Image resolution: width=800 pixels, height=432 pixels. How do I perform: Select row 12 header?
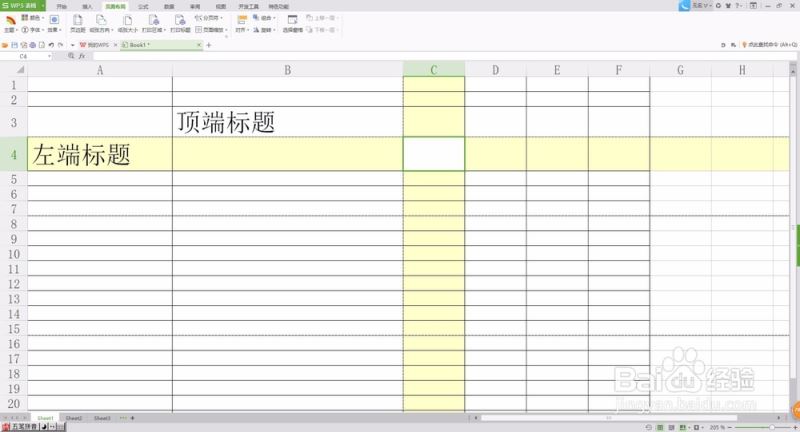tap(14, 284)
